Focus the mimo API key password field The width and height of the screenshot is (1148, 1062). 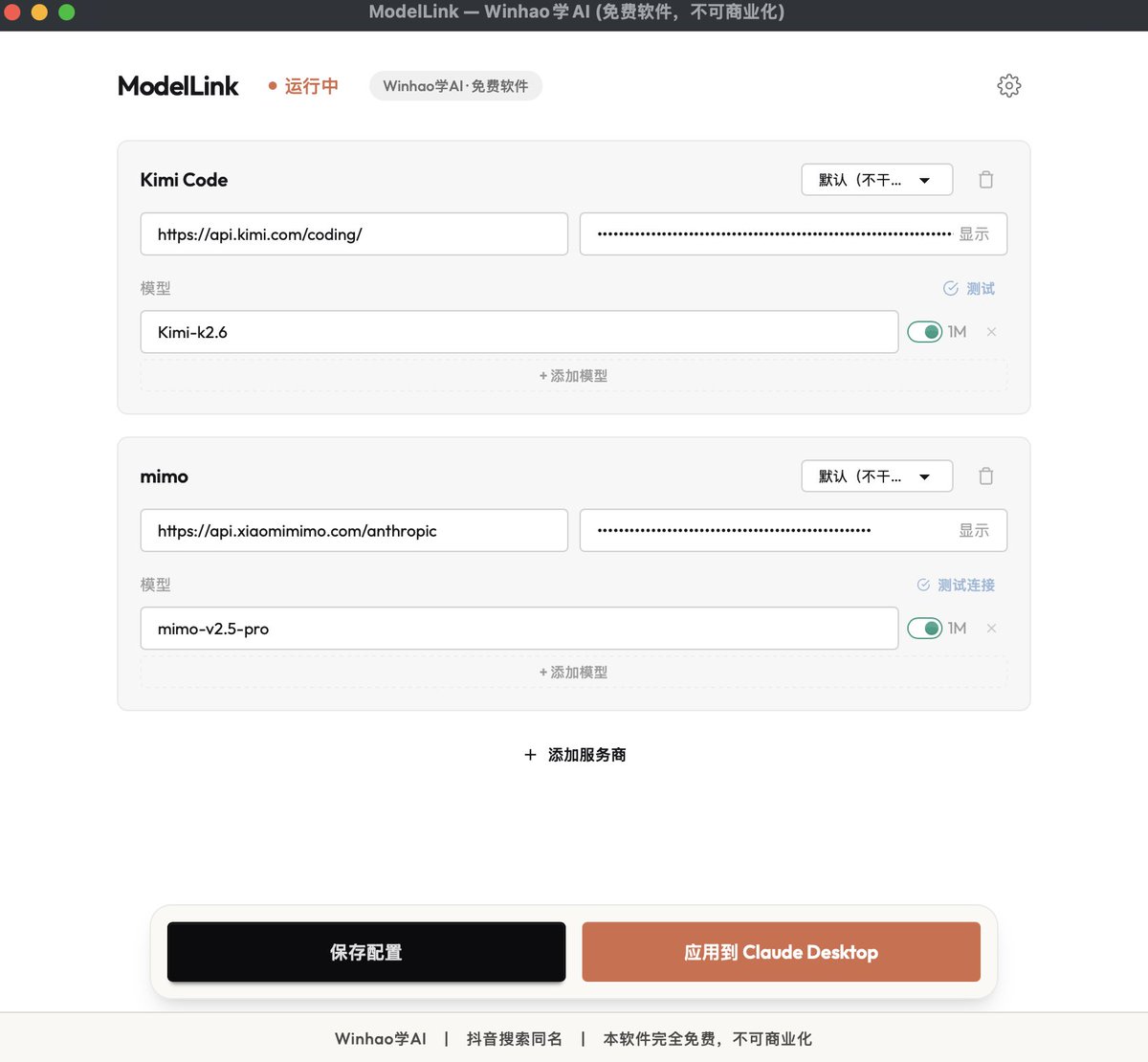tap(793, 531)
